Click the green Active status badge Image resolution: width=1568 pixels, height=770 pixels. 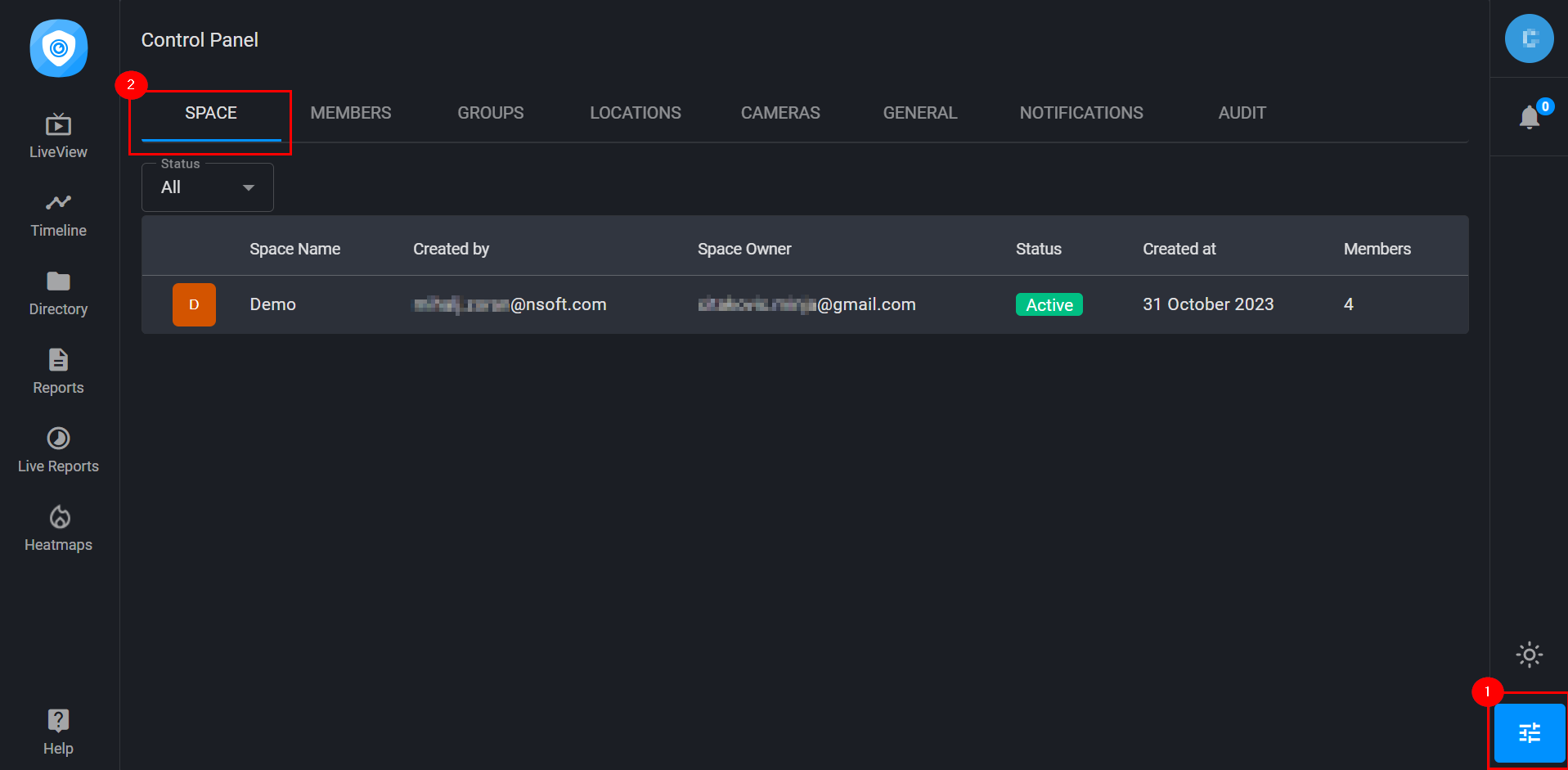(x=1049, y=304)
